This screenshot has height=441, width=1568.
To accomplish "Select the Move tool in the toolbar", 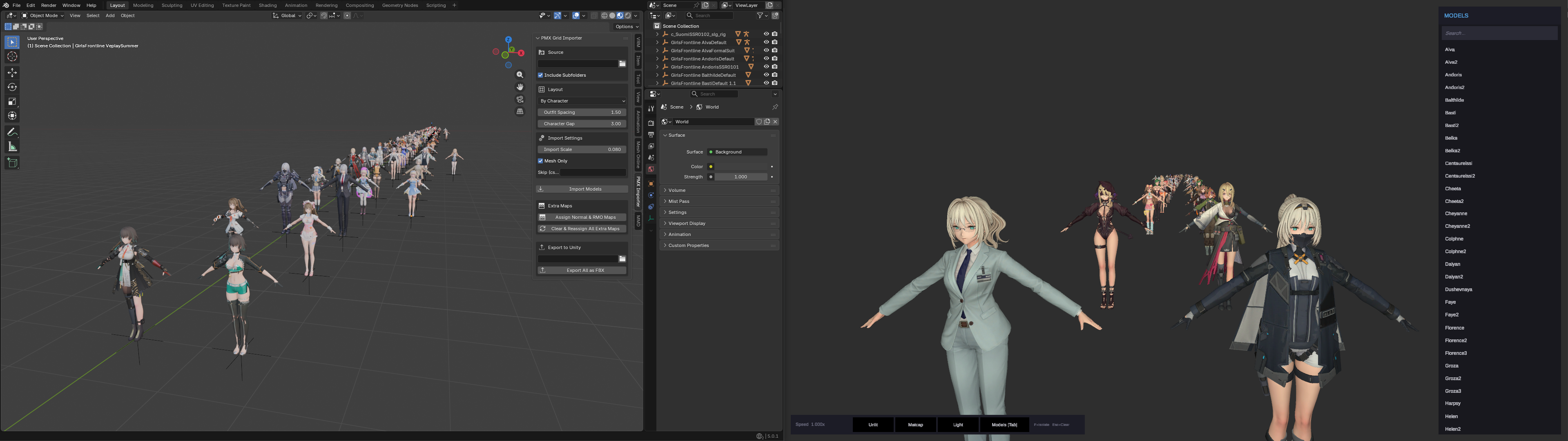I will (x=12, y=72).
